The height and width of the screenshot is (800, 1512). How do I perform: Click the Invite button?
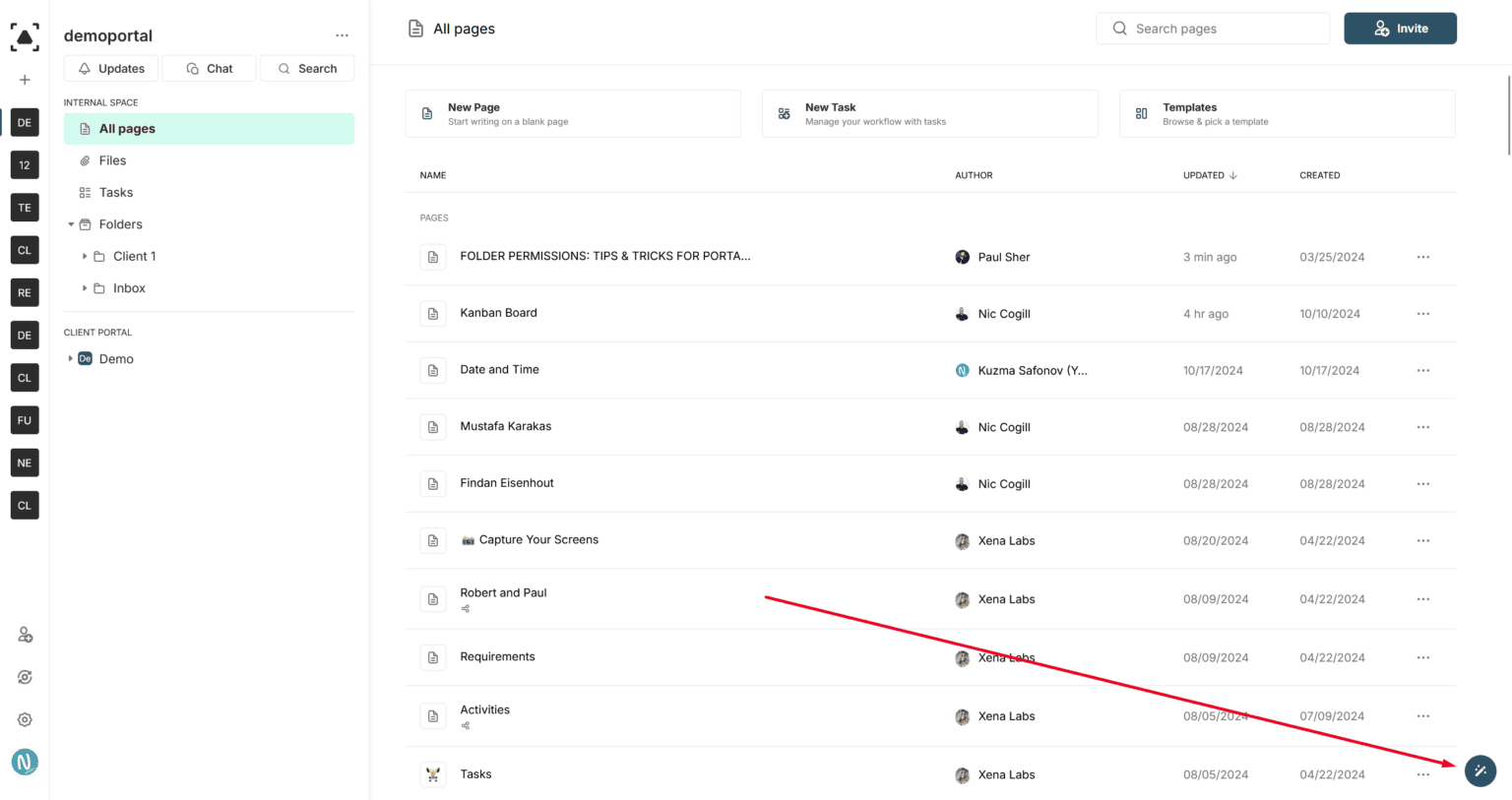[x=1400, y=28]
